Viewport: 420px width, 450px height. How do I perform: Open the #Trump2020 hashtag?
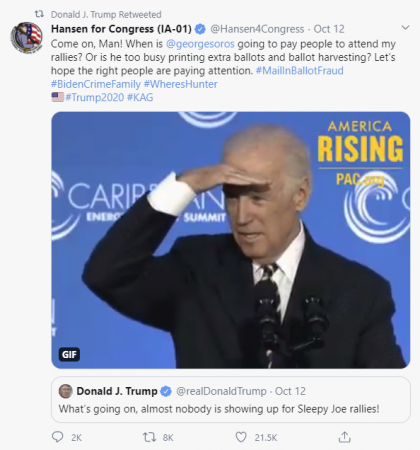(x=94, y=97)
